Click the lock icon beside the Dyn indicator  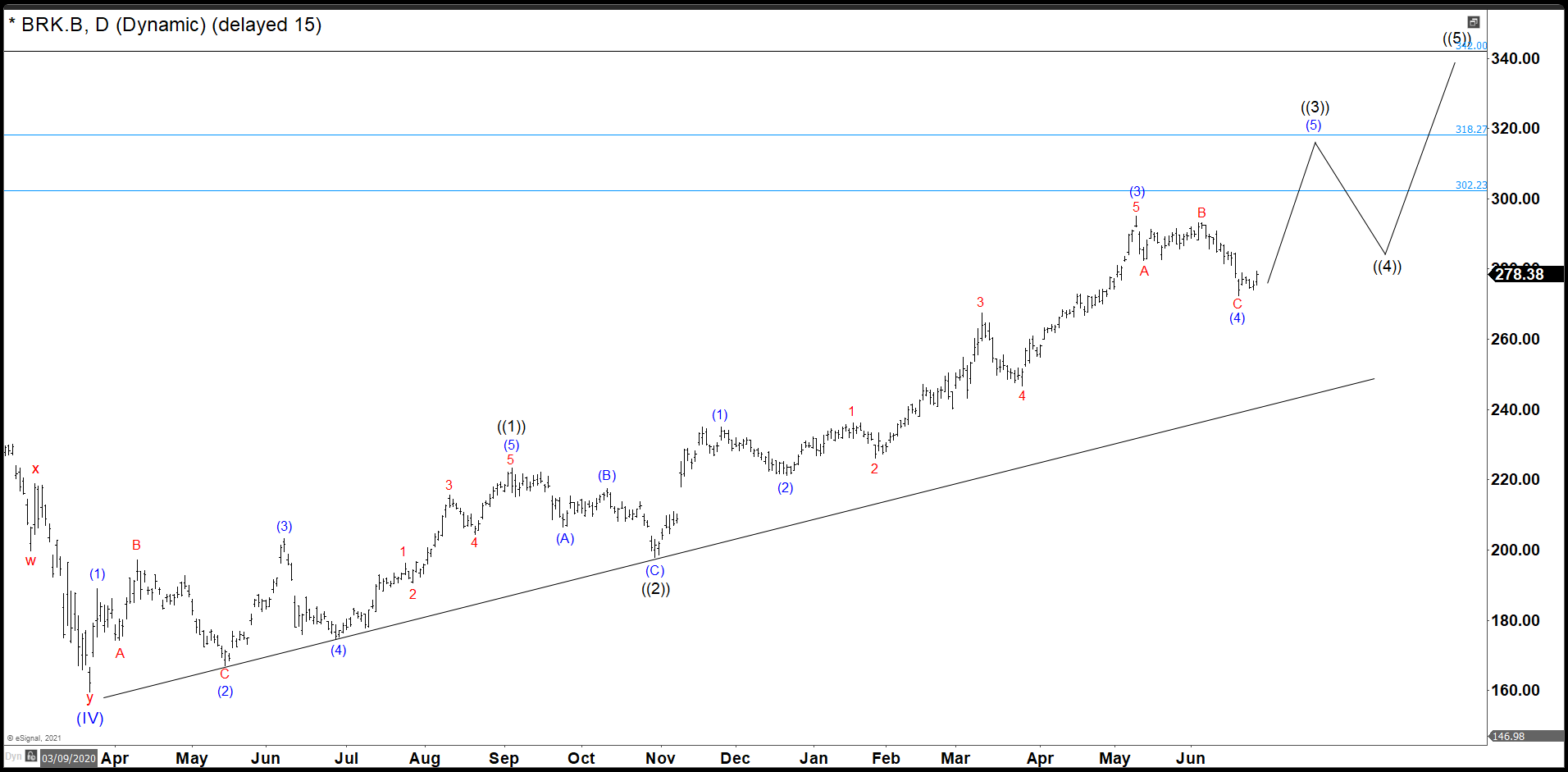31,756
